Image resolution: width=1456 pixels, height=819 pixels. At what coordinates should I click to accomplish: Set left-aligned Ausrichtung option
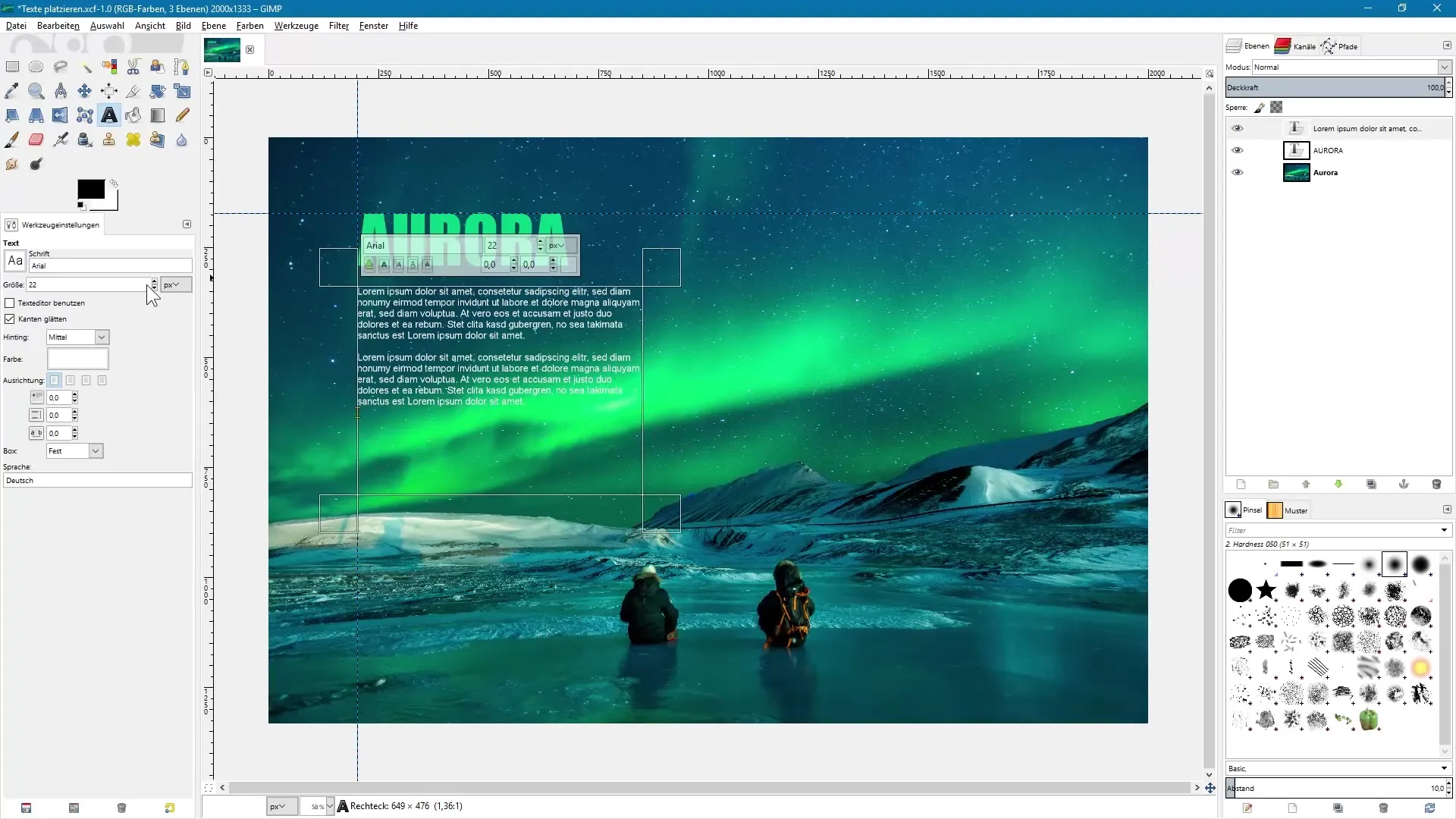[x=55, y=380]
